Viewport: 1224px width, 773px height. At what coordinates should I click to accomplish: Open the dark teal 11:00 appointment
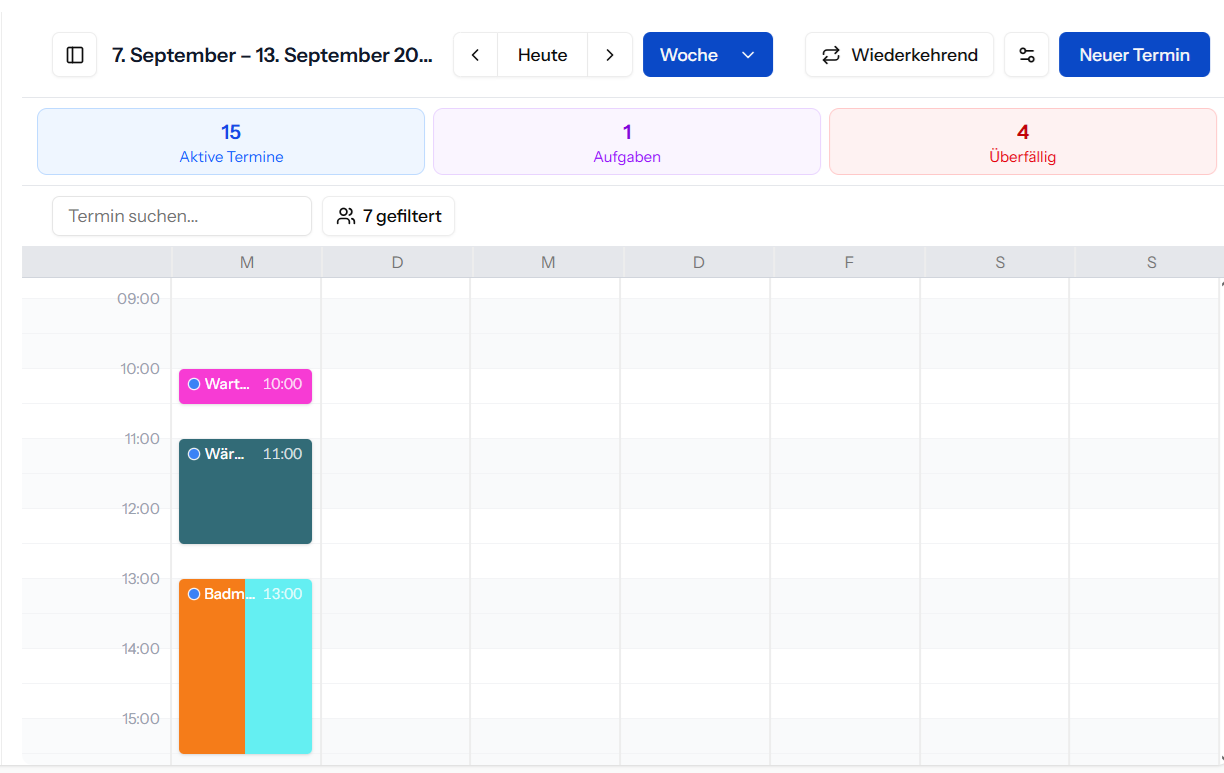pos(245,491)
